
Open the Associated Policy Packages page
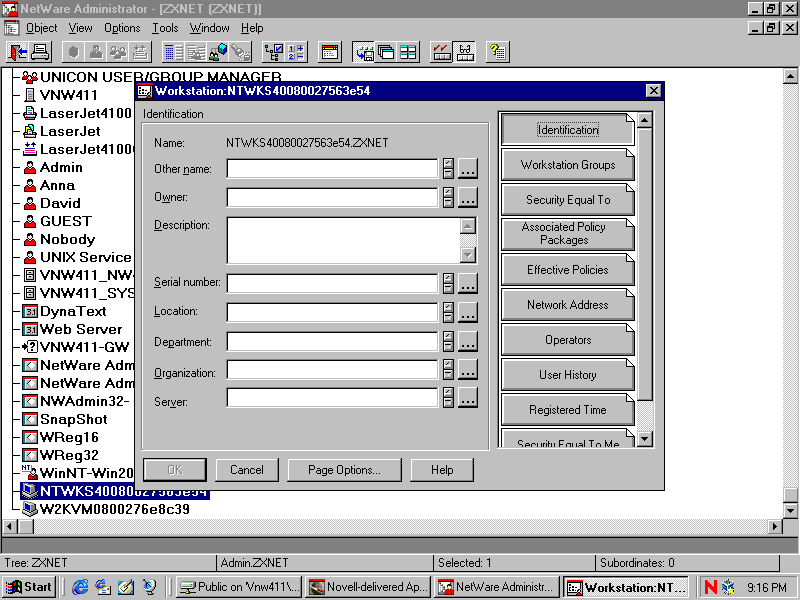(x=567, y=234)
